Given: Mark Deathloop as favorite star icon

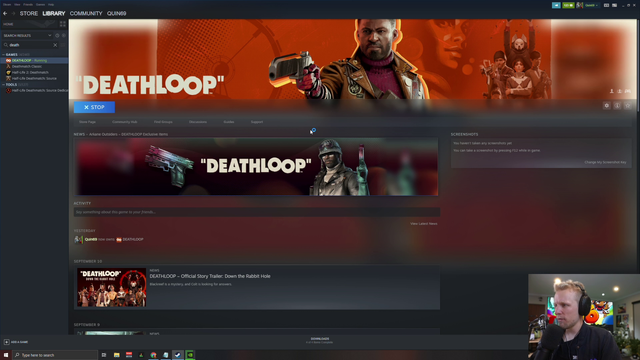Looking at the screenshot, I should tap(628, 106).
